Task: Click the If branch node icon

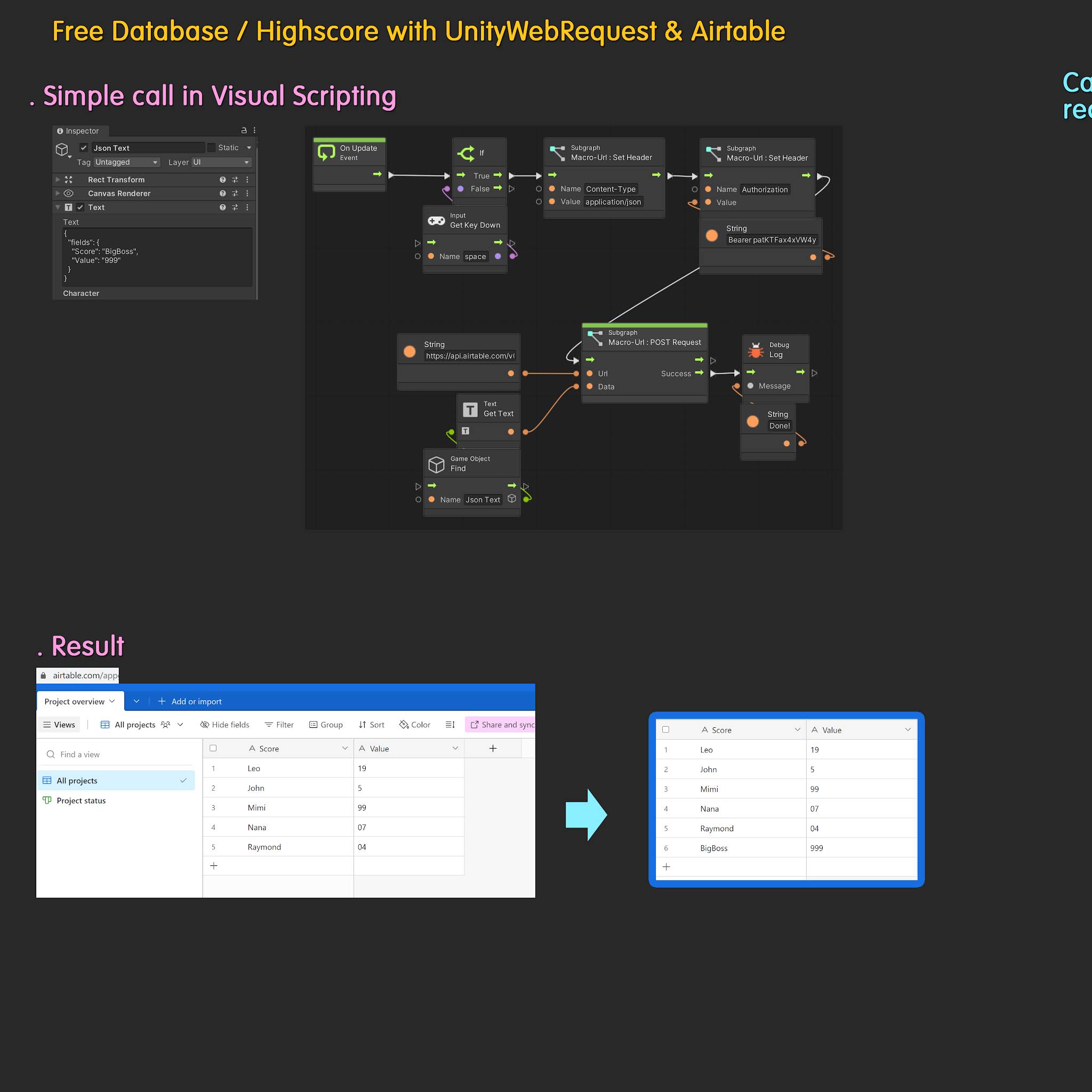Action: point(467,153)
